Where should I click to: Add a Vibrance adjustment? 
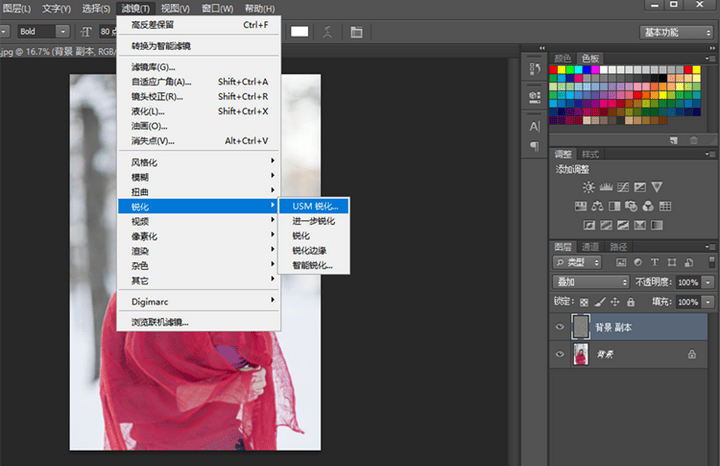(x=657, y=187)
